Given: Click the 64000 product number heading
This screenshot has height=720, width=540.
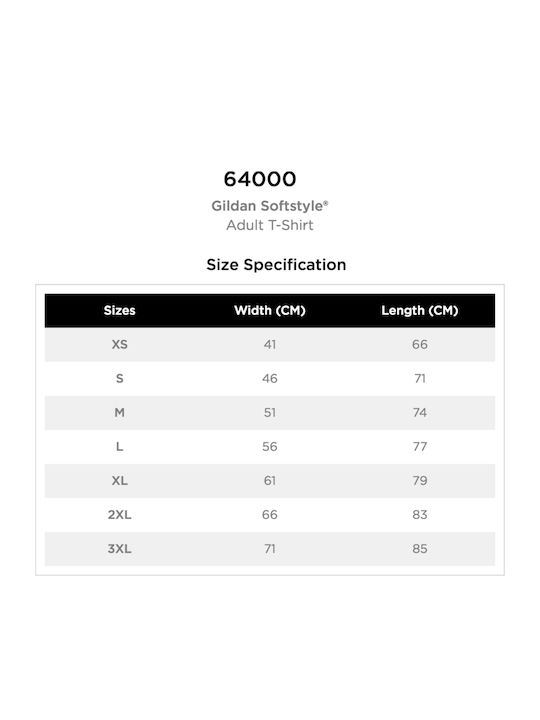Looking at the screenshot, I should click(x=260, y=179).
